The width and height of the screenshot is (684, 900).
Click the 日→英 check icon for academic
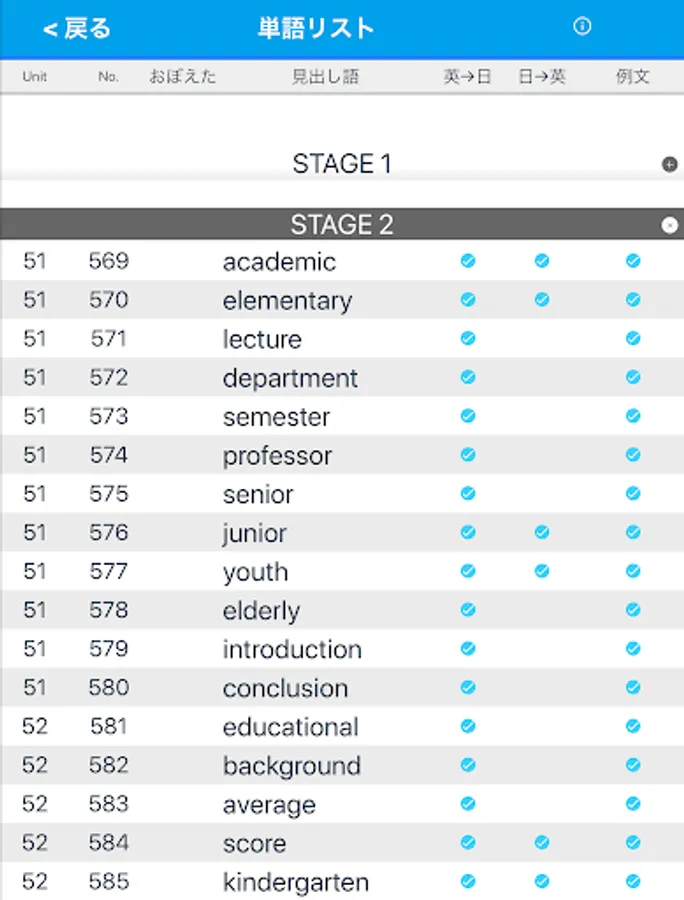coord(542,262)
